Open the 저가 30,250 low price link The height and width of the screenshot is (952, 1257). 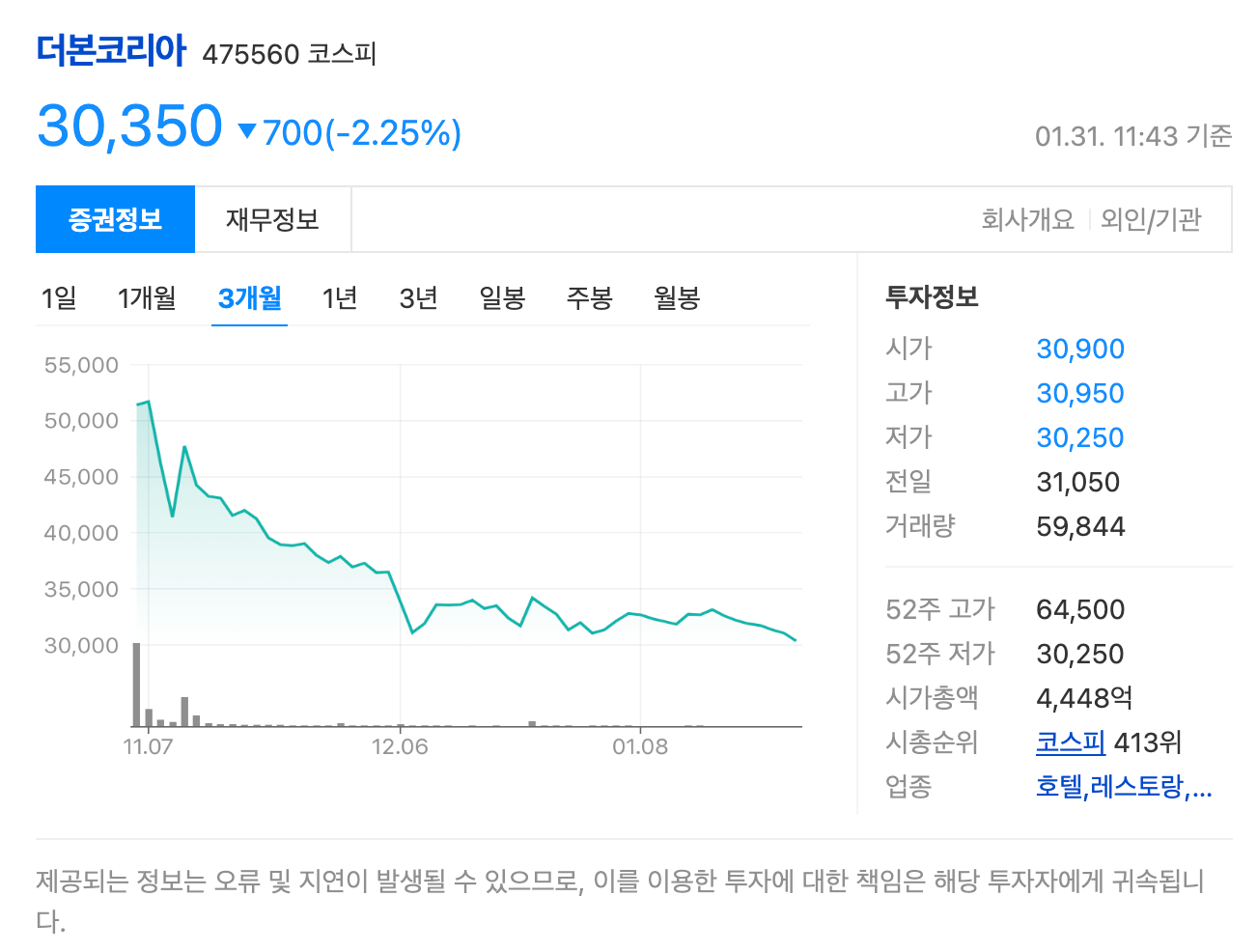pos(1079,436)
